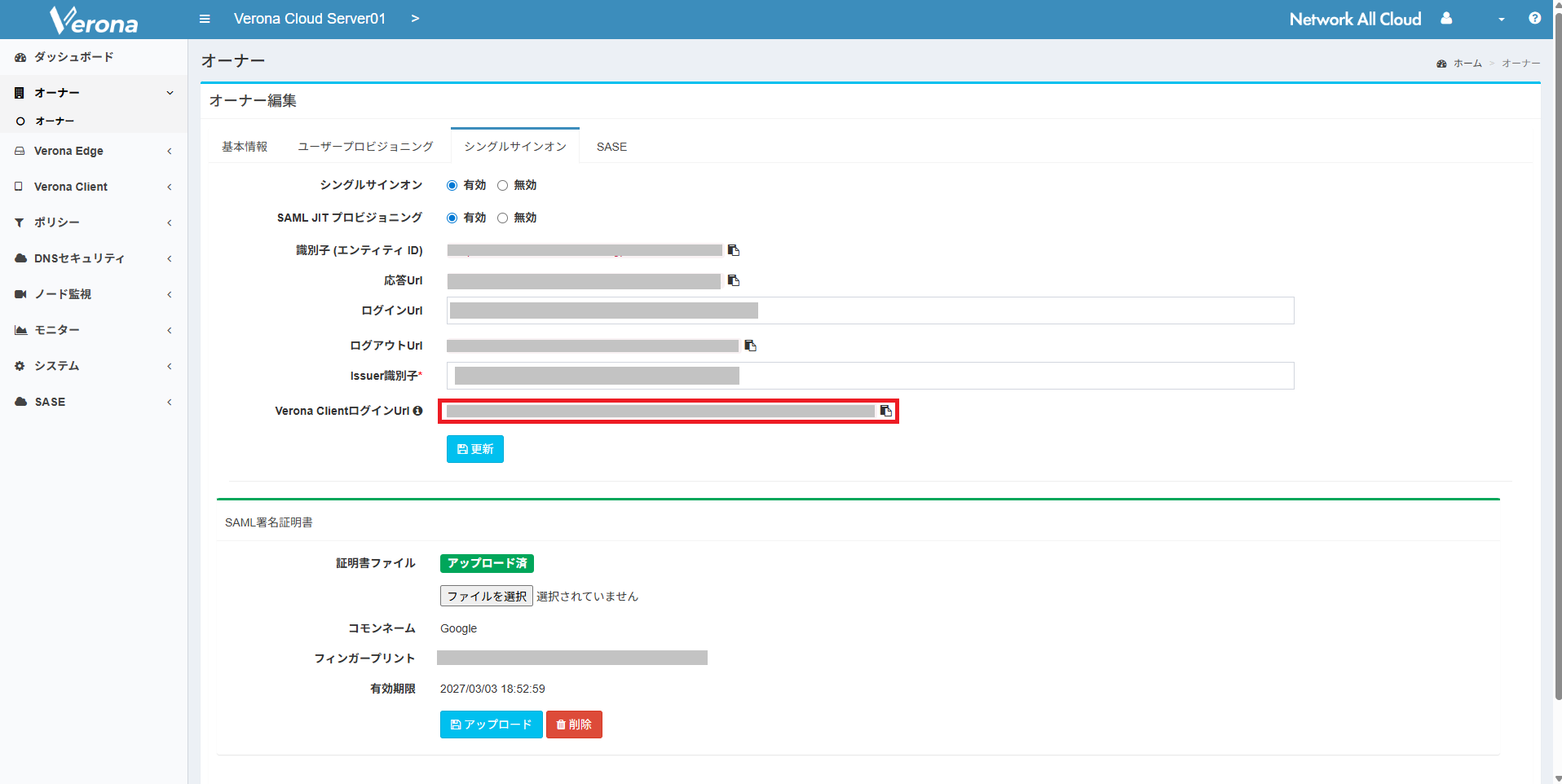Image resolution: width=1562 pixels, height=784 pixels.
Task: Click the Google common name value
Action: (458, 628)
